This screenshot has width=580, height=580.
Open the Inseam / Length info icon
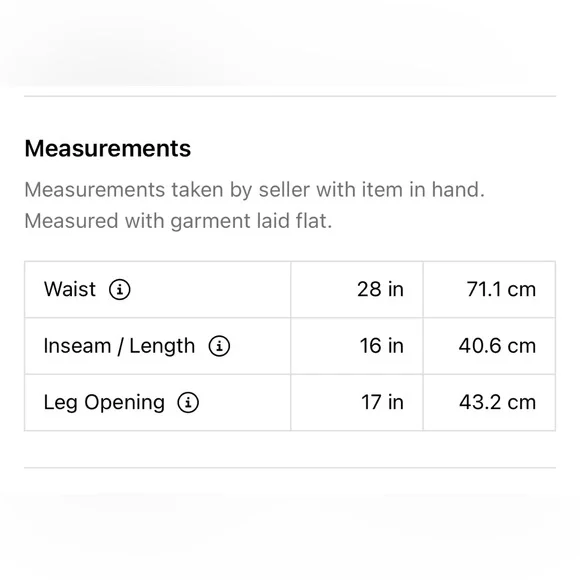[219, 346]
